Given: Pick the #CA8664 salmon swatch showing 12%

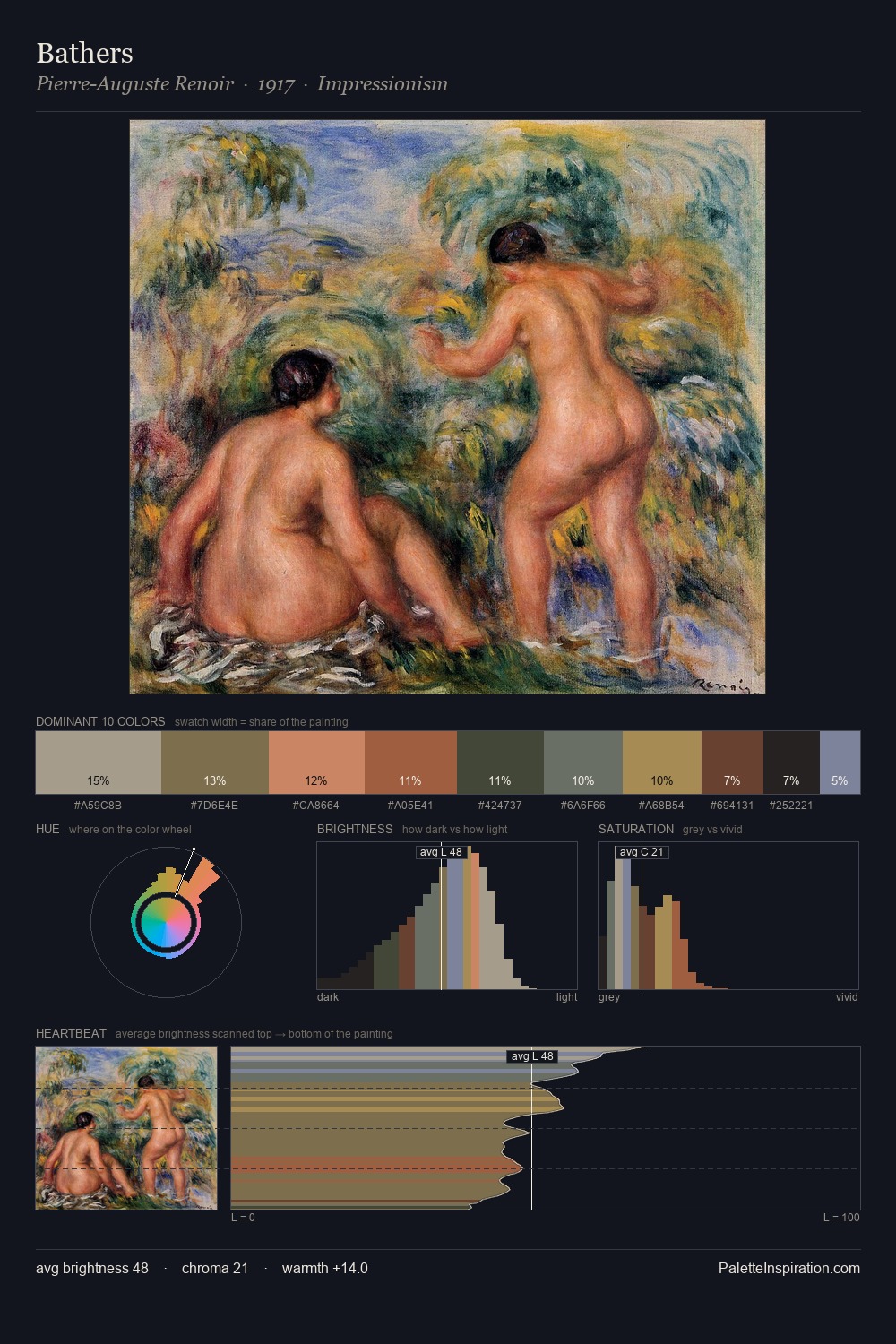Looking at the screenshot, I should click(x=316, y=762).
